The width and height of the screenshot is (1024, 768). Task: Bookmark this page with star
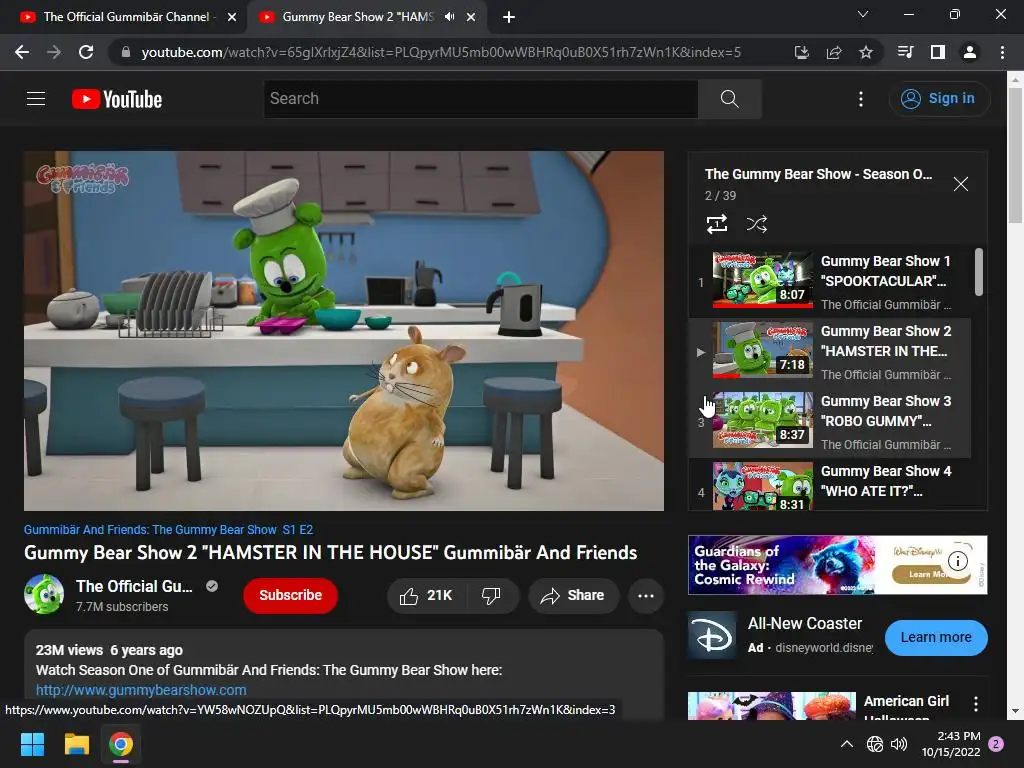tap(866, 52)
